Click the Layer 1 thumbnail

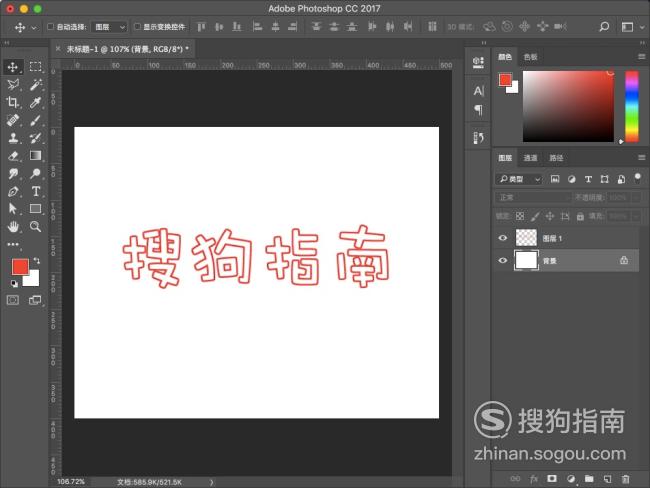(526, 238)
